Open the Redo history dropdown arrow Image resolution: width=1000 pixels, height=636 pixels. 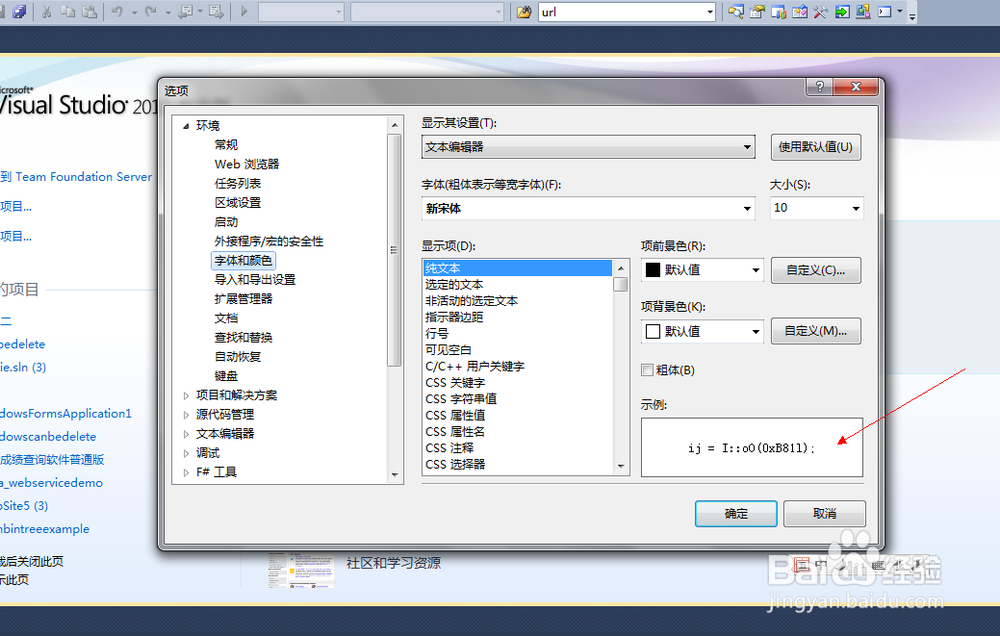point(168,12)
